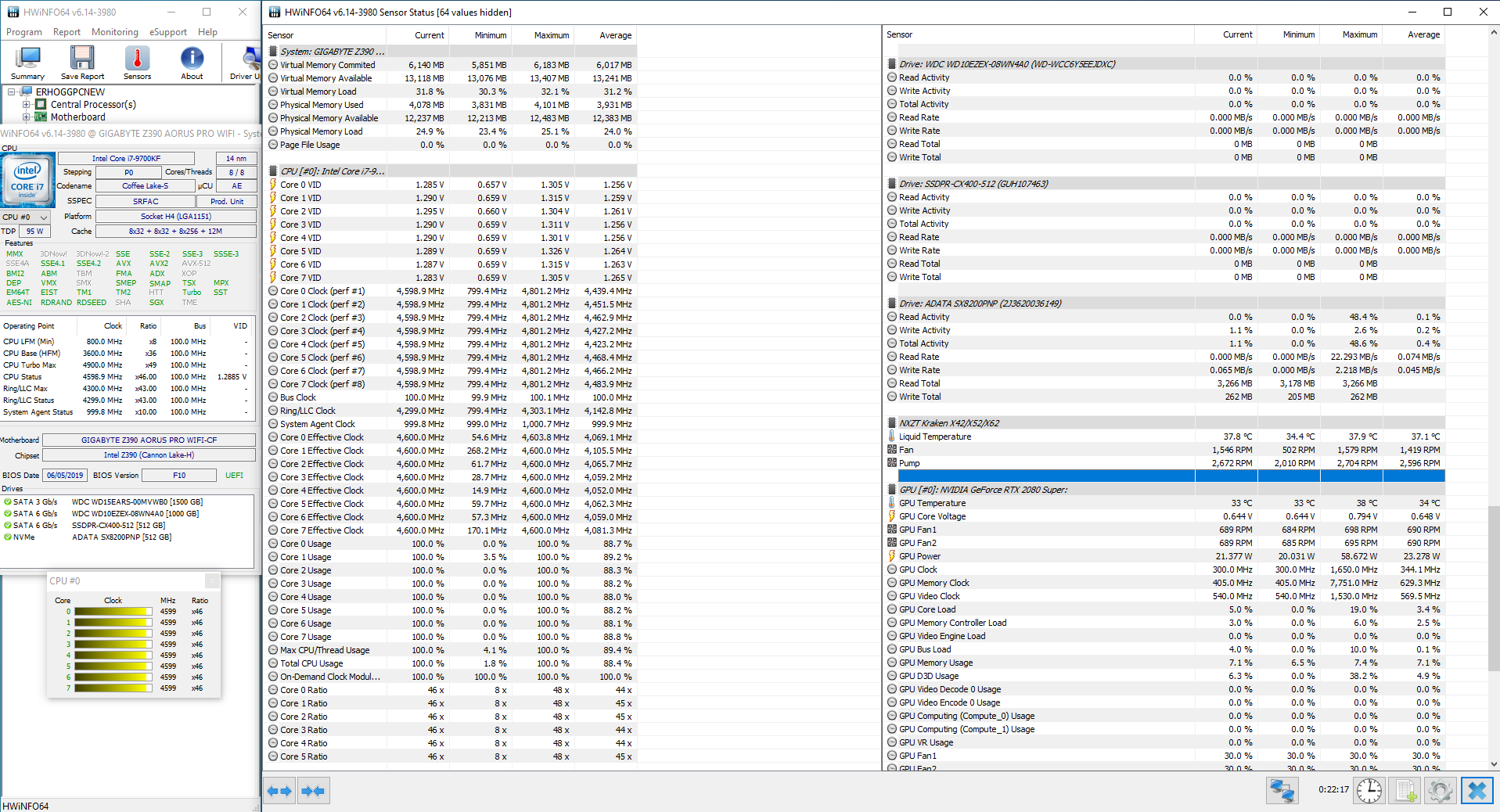Screen dimensions: 1500x812
Task: Select 'Physical Memory Load' sensor row
Action: (451, 131)
